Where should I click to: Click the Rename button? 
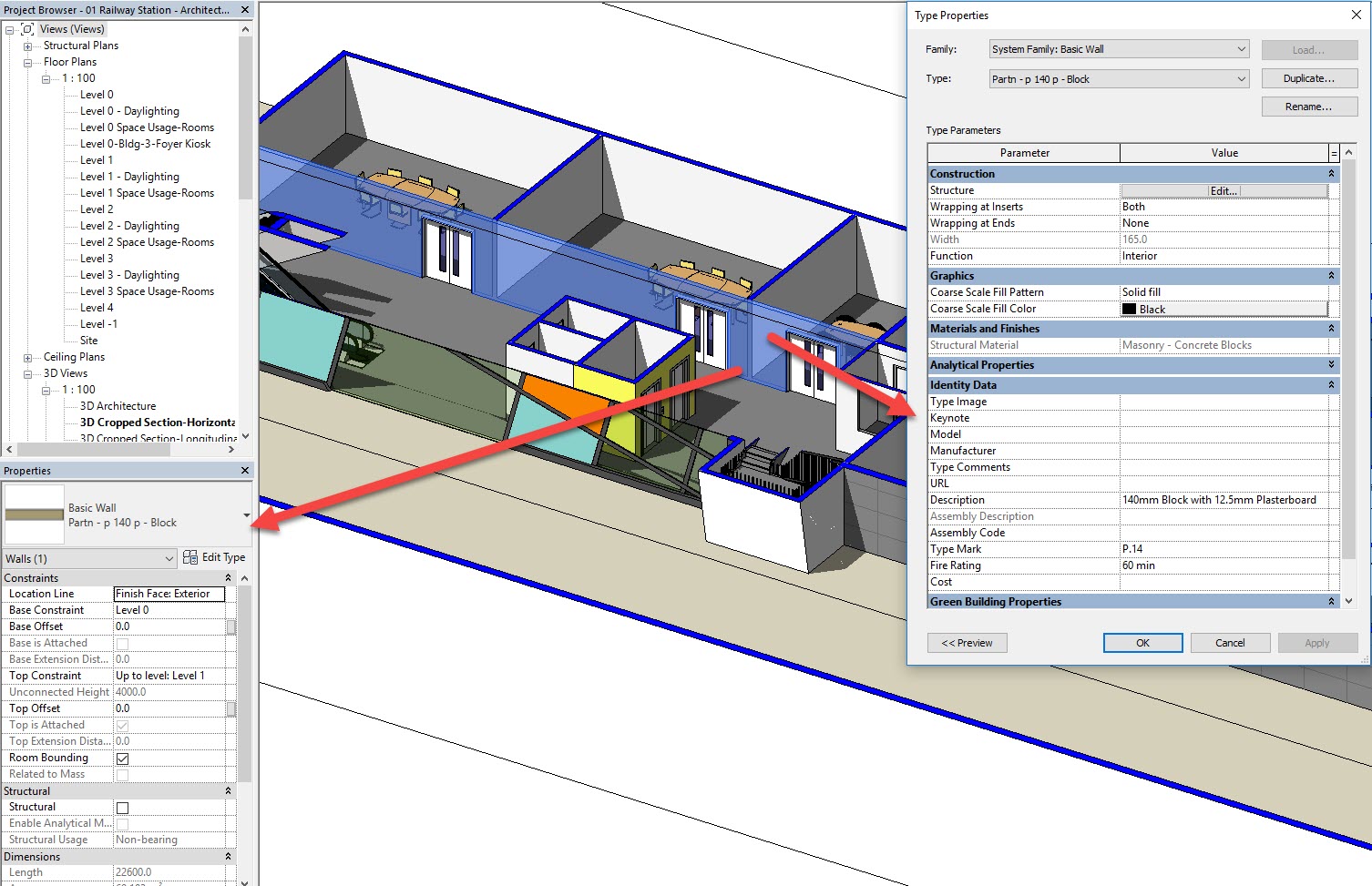coord(1308,106)
